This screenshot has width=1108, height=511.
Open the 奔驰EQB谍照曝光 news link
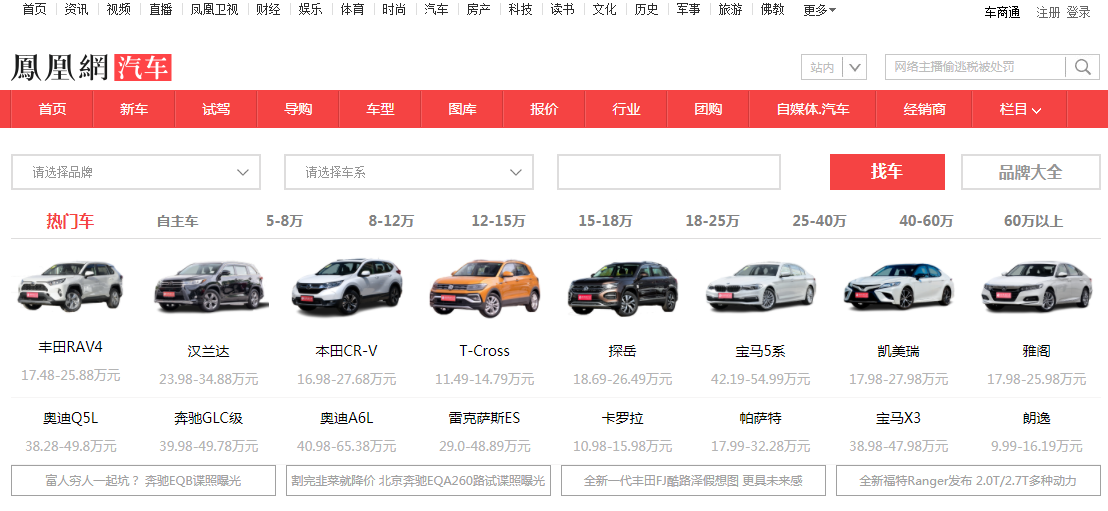tap(143, 481)
